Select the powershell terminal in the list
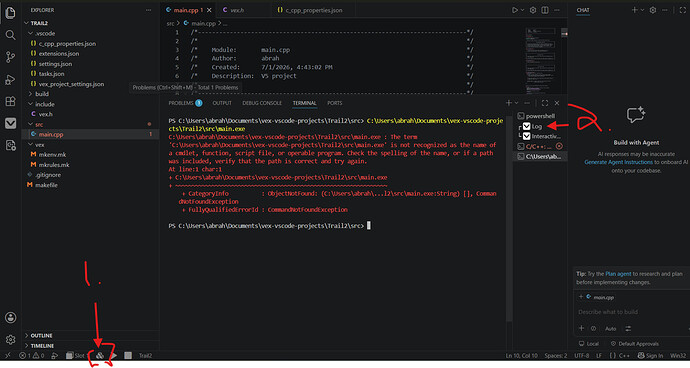This screenshot has height=368, width=690. tap(540, 116)
